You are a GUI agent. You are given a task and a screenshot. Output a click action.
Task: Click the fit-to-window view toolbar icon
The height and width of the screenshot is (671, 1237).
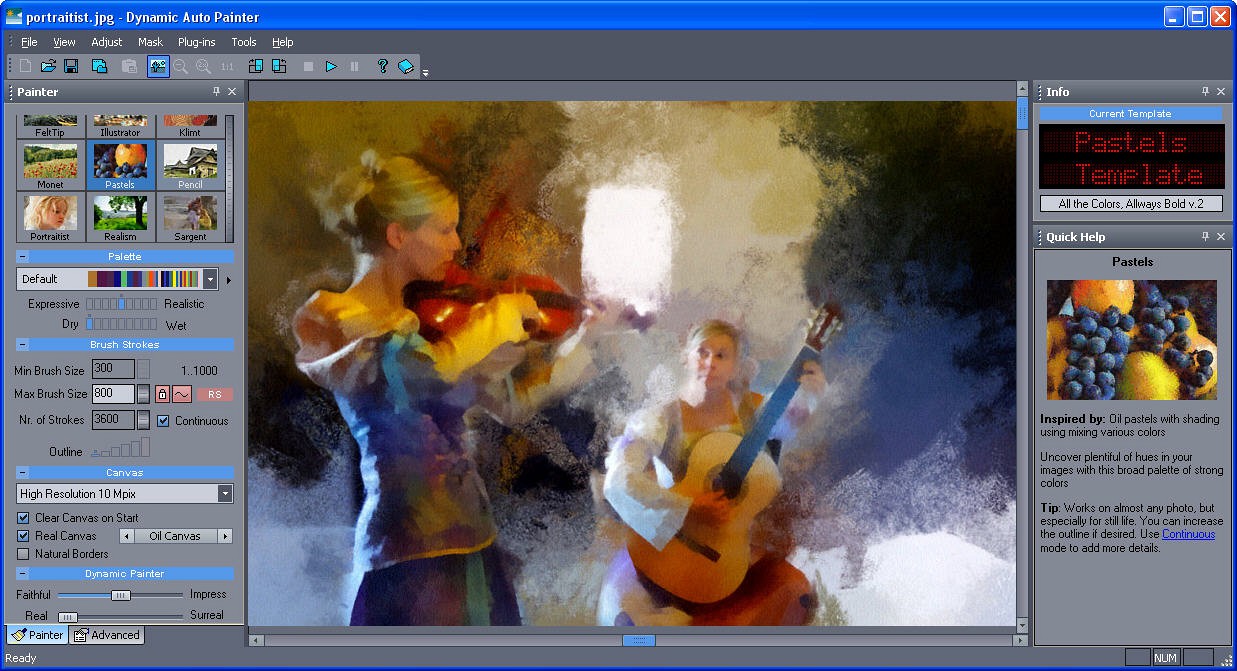pos(158,66)
